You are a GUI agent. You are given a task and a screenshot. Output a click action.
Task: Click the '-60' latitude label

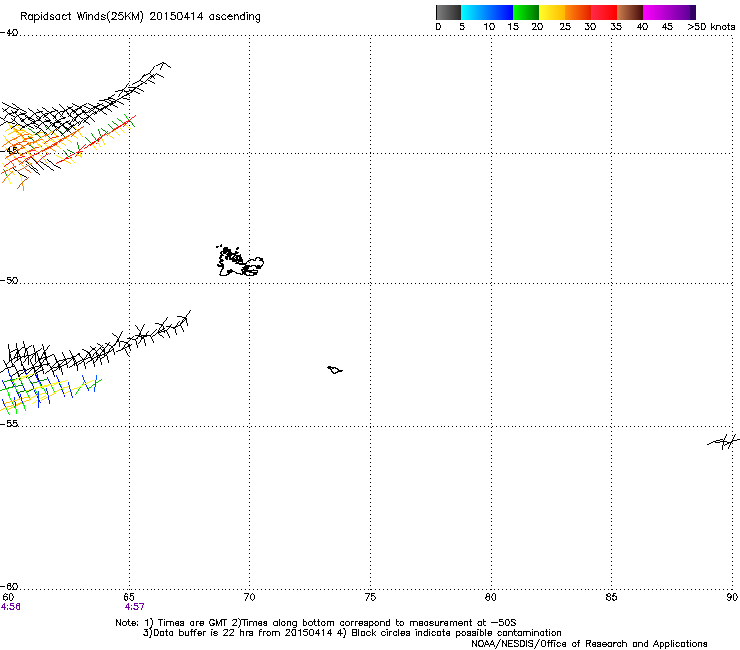[9, 586]
